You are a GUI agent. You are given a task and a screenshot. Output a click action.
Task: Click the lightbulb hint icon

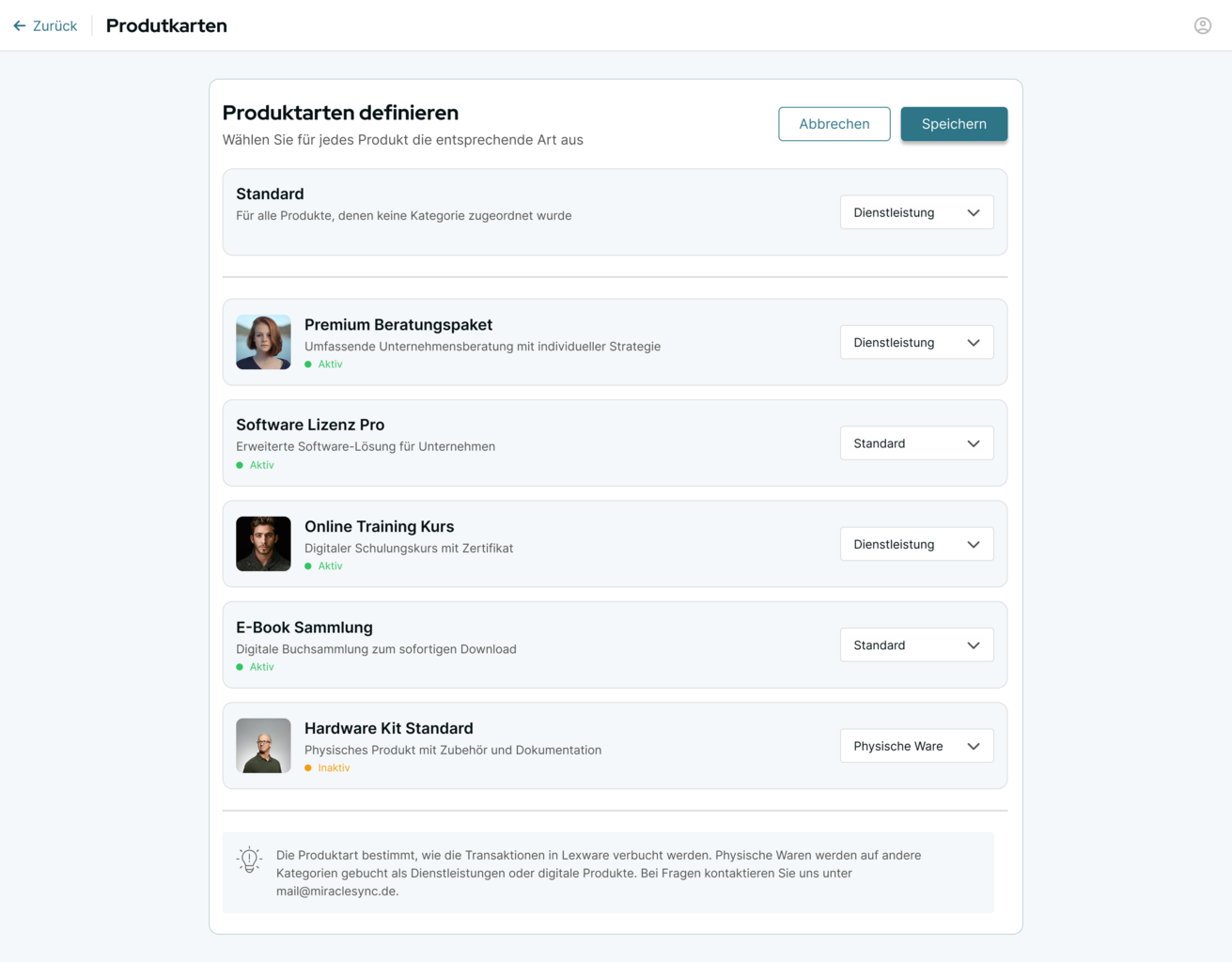pyautogui.click(x=249, y=859)
